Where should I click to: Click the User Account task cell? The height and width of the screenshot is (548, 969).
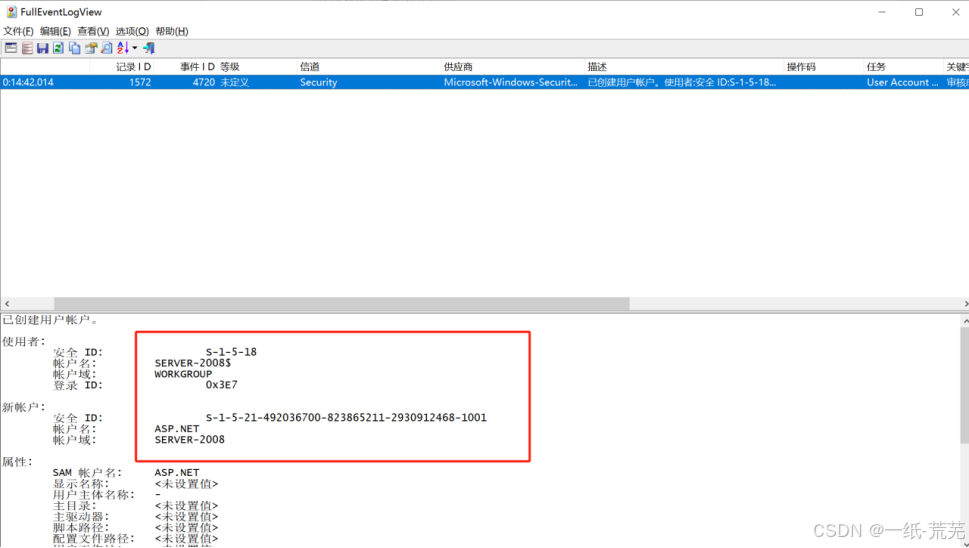click(902, 82)
